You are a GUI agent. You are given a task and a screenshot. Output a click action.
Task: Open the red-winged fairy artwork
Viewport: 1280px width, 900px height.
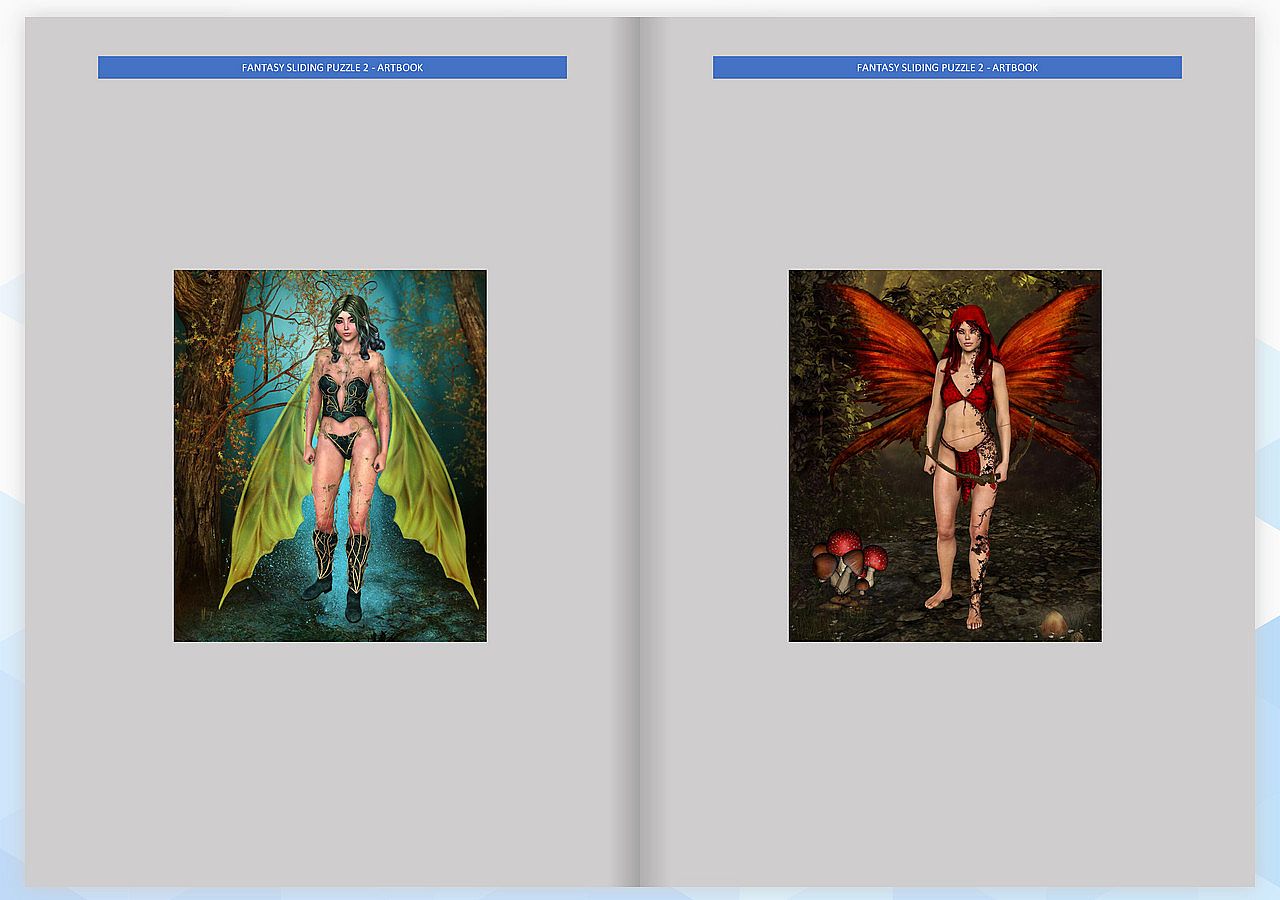945,456
